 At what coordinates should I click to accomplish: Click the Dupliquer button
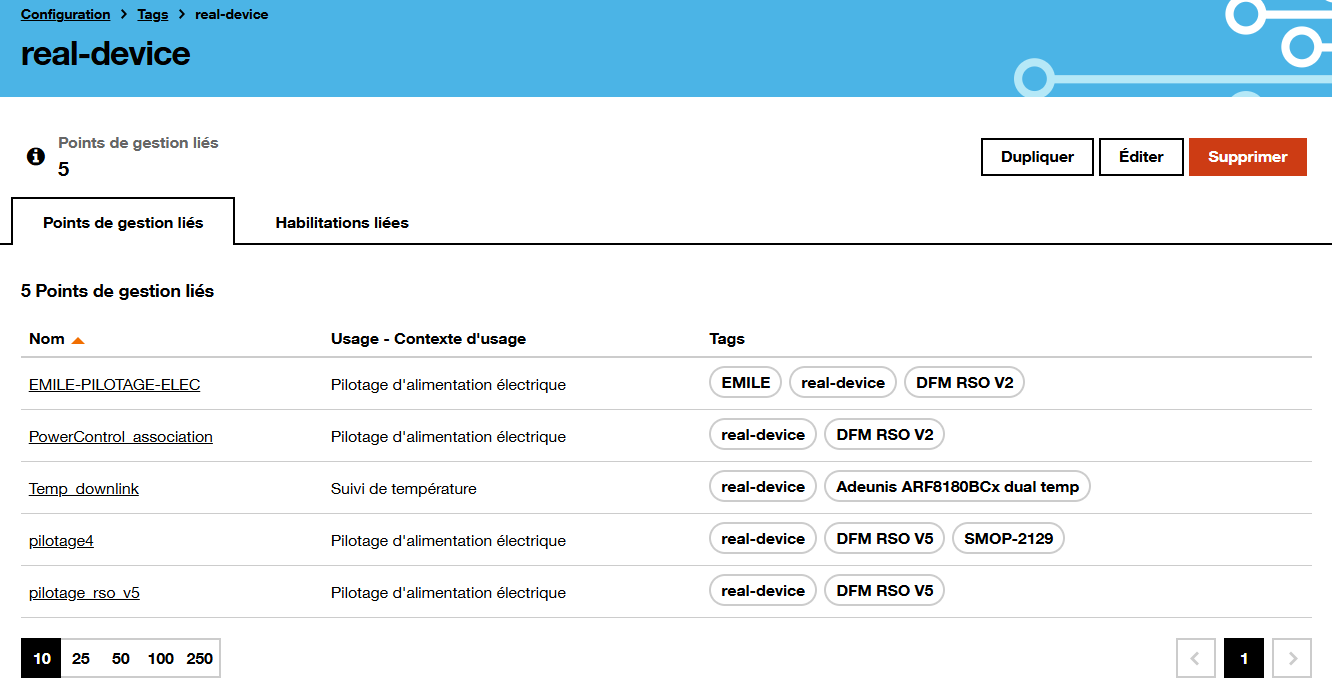(1037, 157)
